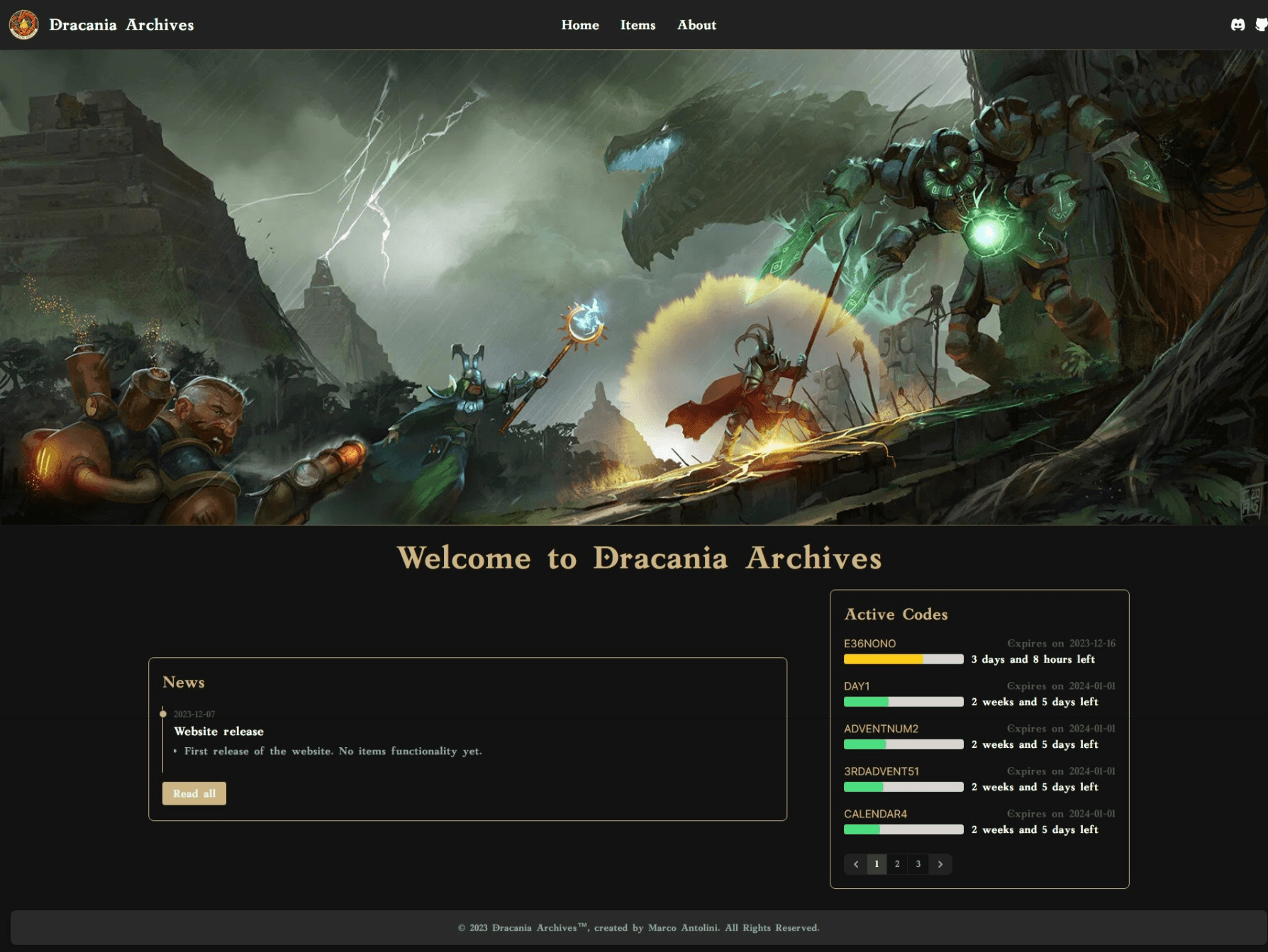Viewport: 1268px width, 952px height.
Task: Click the Dracania Archives dragon logo
Action: (x=23, y=25)
